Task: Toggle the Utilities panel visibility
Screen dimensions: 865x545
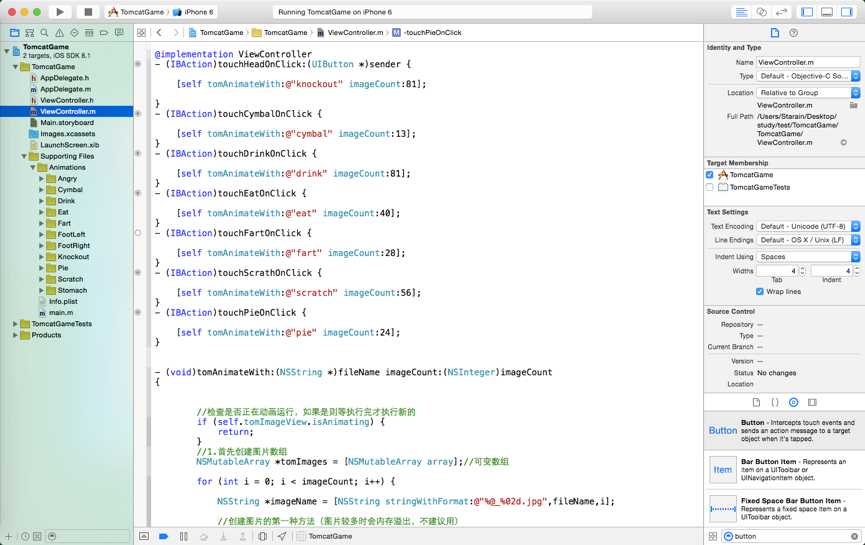Action: click(846, 12)
